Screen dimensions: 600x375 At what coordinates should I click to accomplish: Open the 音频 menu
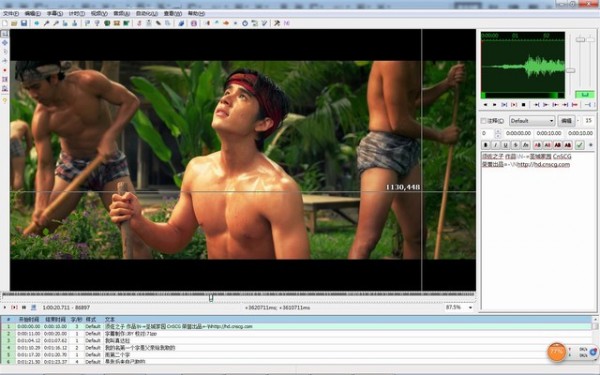pos(122,13)
